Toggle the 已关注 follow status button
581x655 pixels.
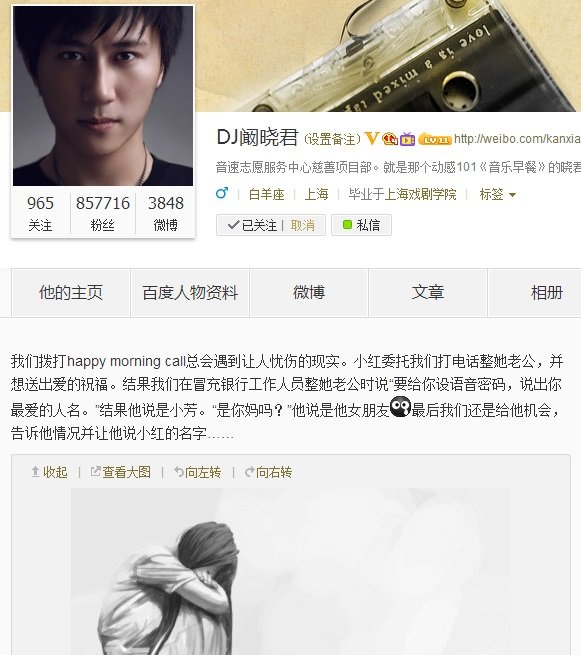252,225
